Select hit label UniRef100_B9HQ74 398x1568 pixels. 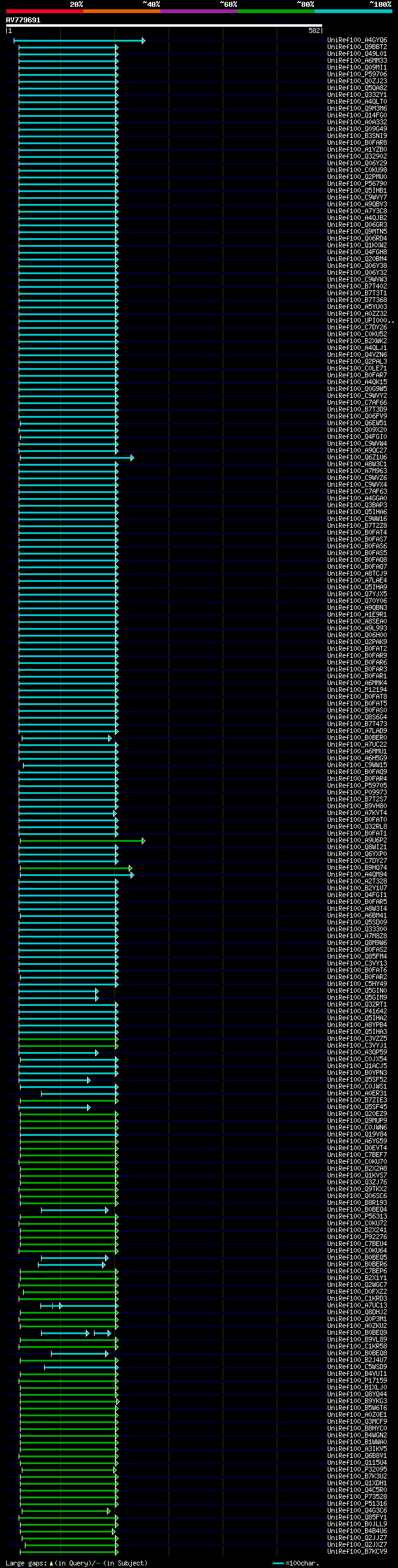(357, 868)
